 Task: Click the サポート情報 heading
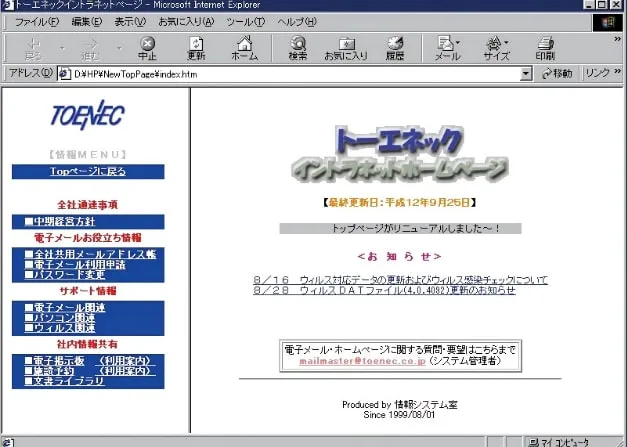[x=88, y=291]
